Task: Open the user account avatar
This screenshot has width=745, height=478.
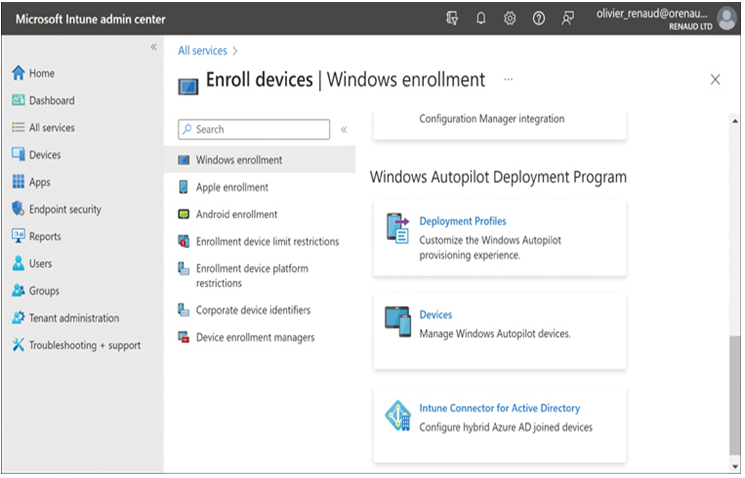Action: [729, 19]
